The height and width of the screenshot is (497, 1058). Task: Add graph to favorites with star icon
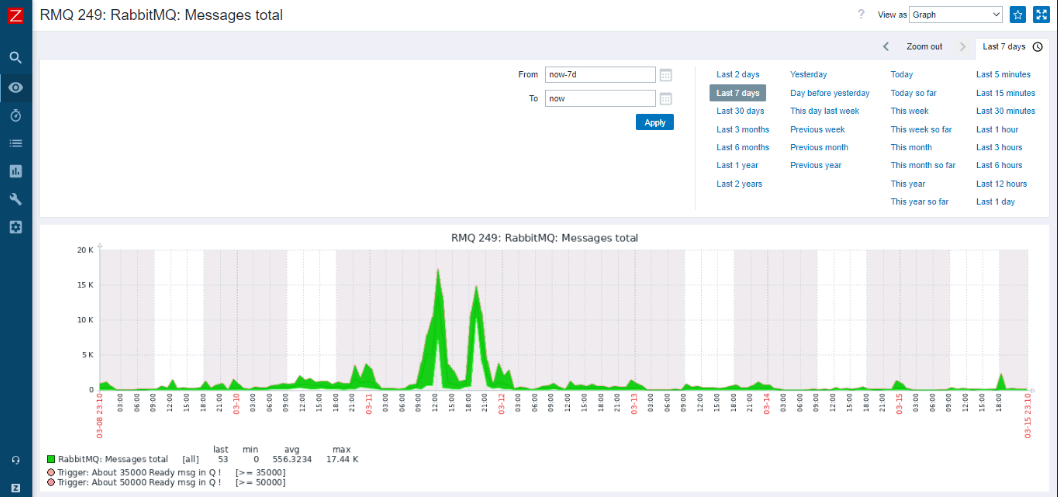pyautogui.click(x=1018, y=15)
